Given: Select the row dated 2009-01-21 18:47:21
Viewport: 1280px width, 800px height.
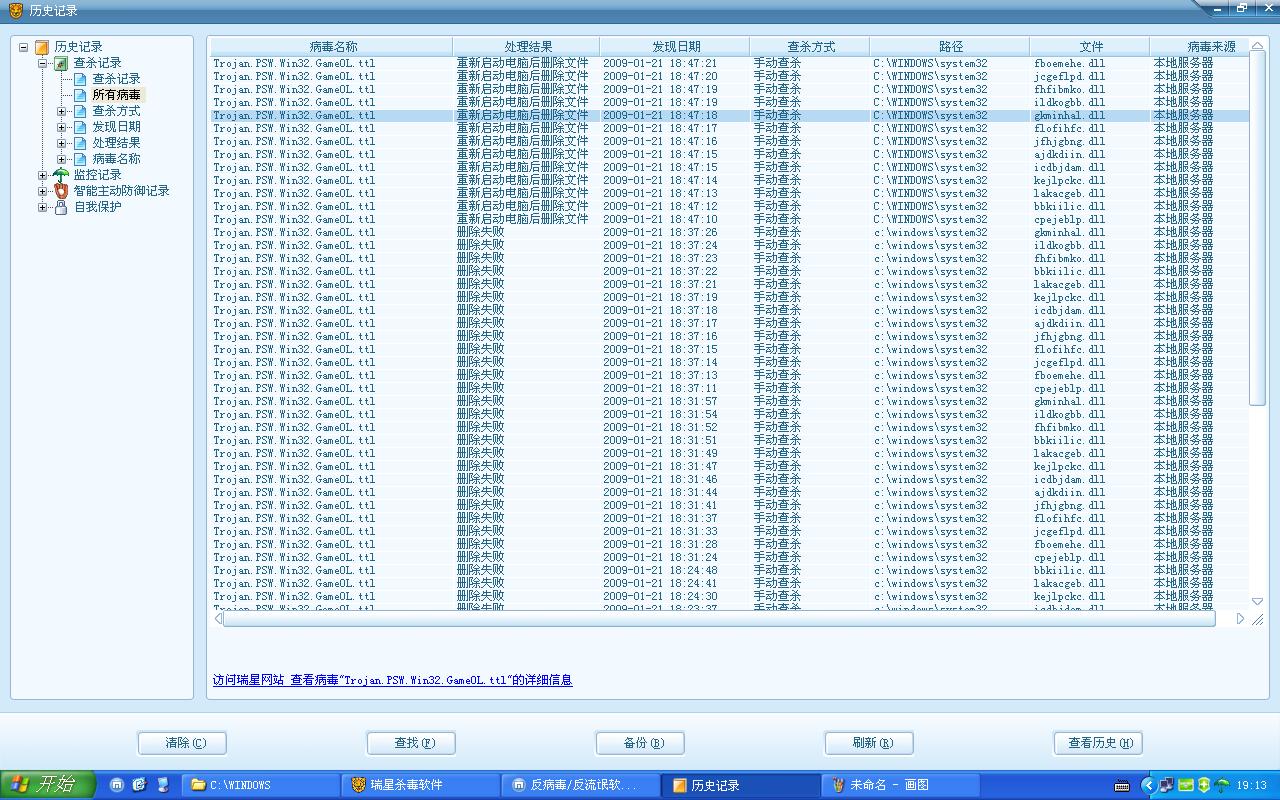Looking at the screenshot, I should click(730, 63).
